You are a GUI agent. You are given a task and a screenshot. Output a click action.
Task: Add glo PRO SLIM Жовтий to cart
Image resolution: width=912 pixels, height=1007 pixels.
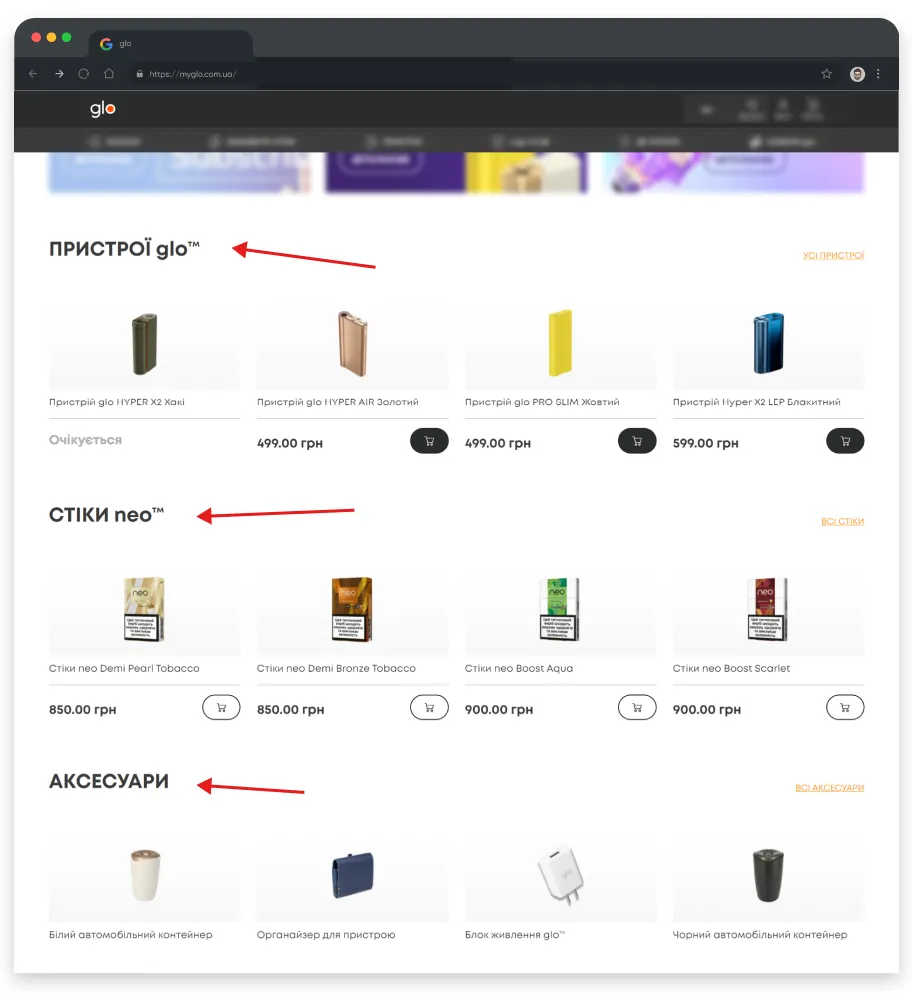pos(637,441)
